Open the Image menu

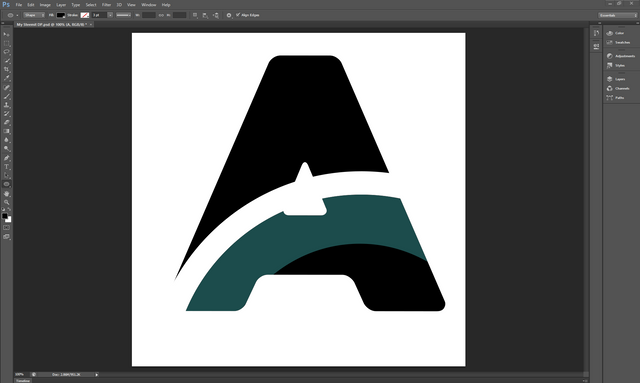tap(45, 5)
